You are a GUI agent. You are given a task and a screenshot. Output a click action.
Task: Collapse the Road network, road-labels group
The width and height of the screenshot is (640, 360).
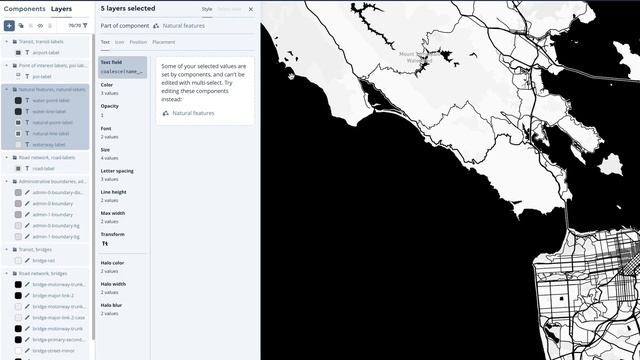click(7, 158)
